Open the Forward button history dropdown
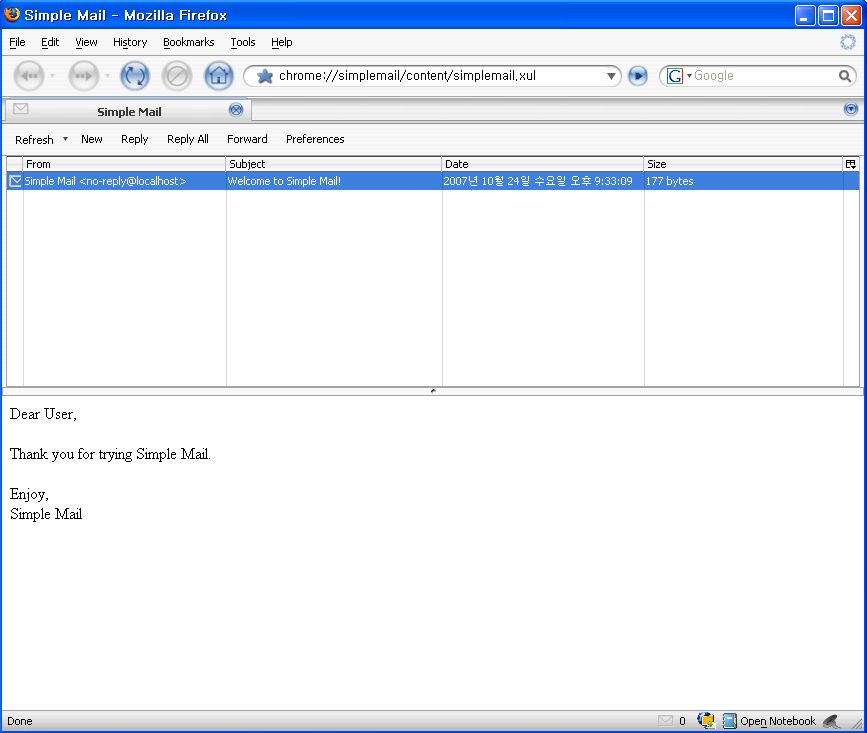 [107, 76]
